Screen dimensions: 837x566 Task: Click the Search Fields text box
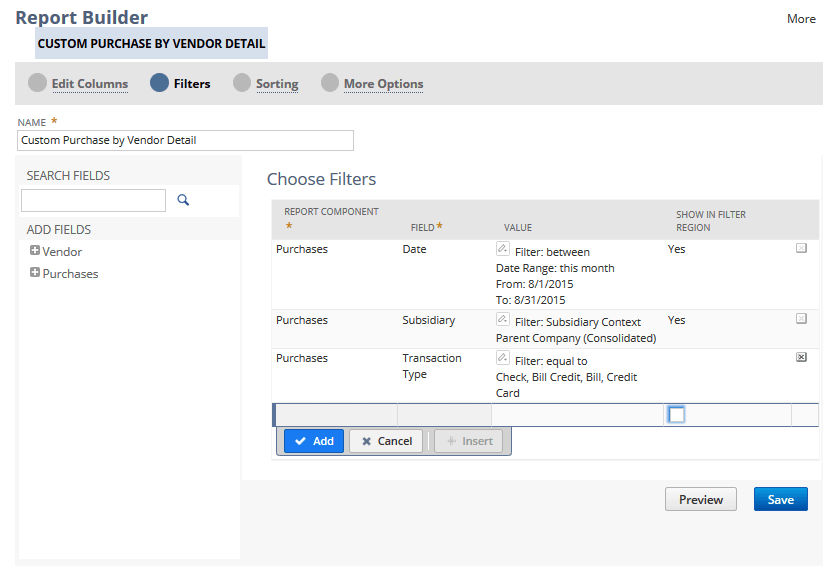point(93,200)
